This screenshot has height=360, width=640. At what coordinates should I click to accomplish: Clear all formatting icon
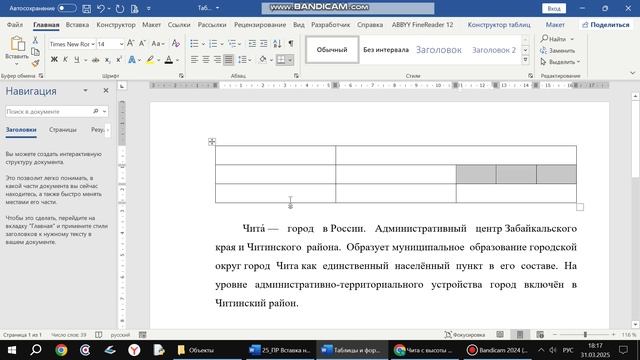176,43
